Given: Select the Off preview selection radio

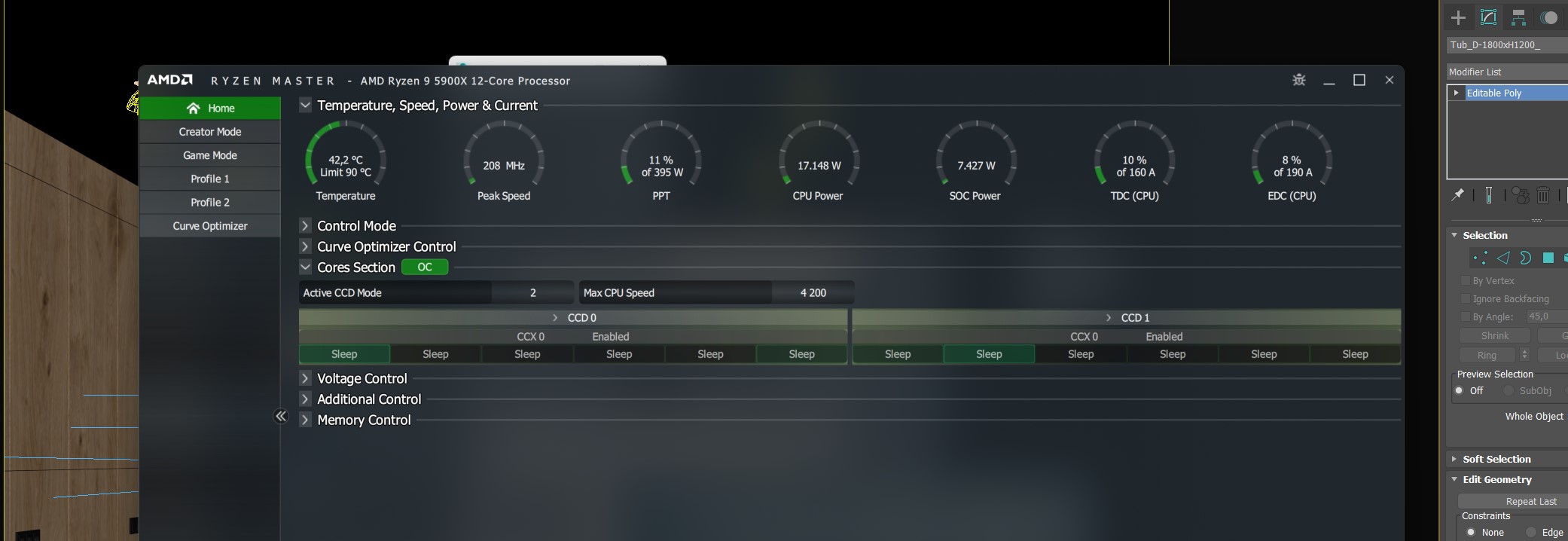Looking at the screenshot, I should tap(1460, 390).
